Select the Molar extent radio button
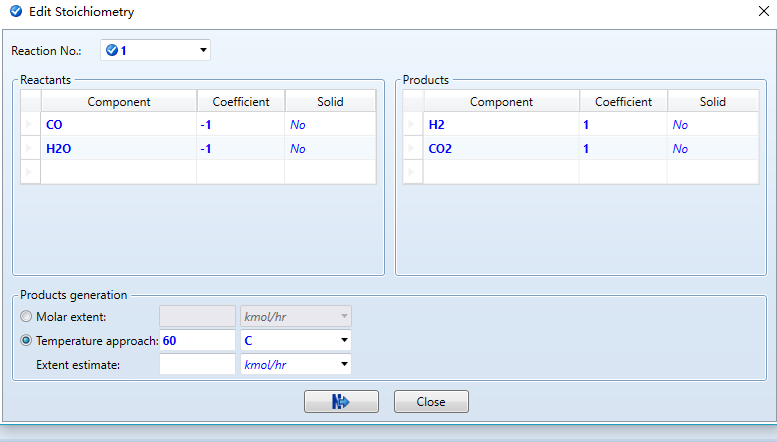The width and height of the screenshot is (777, 442). pyautogui.click(x=27, y=317)
